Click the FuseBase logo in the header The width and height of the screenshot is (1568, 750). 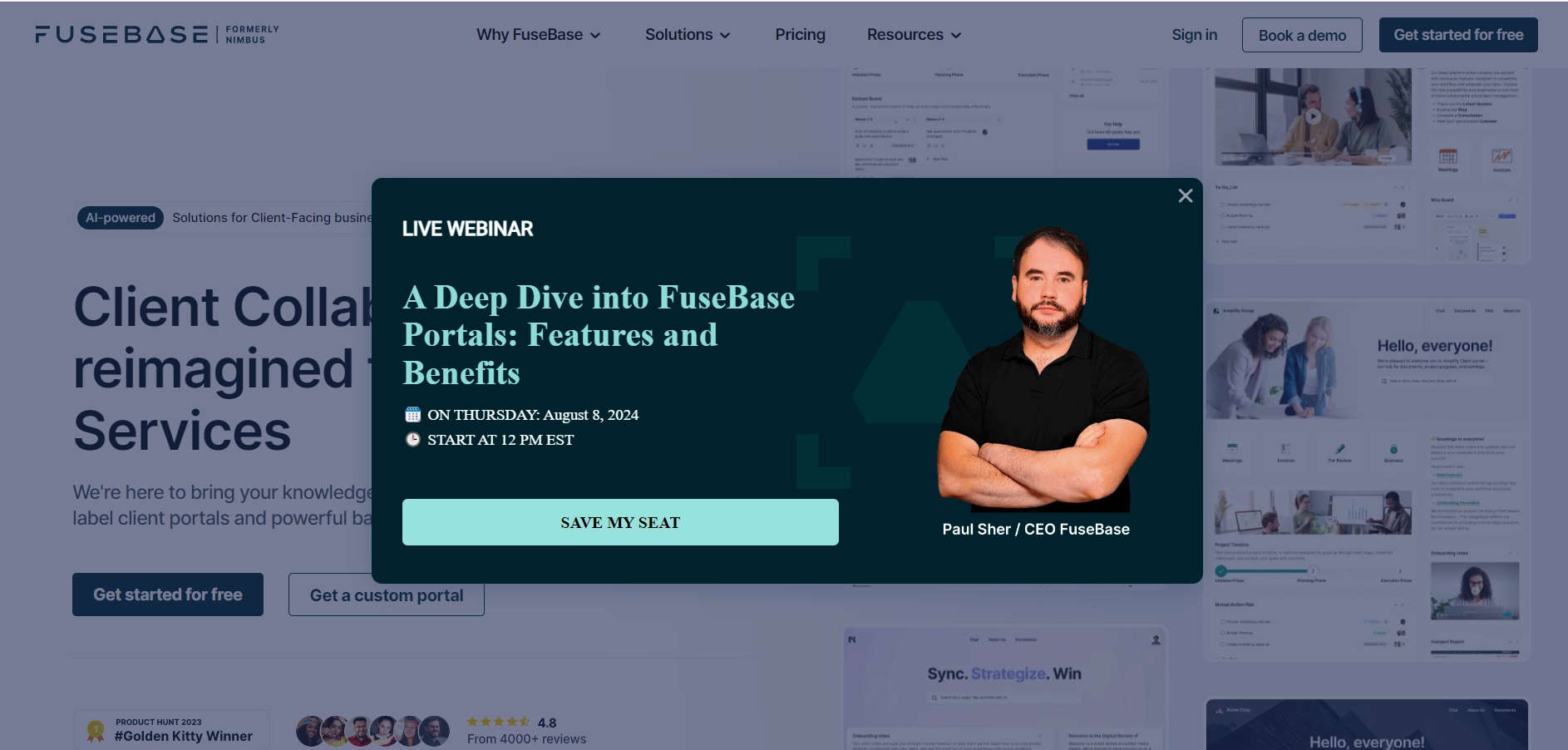click(157, 34)
